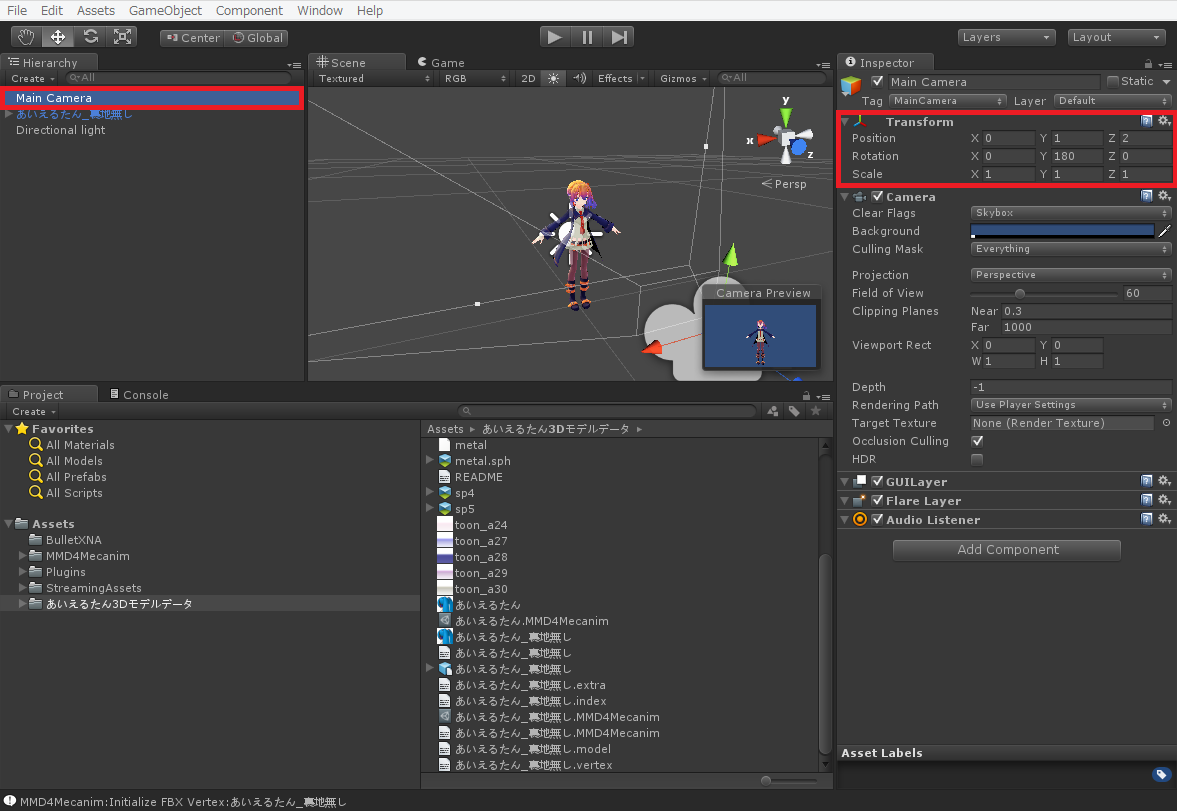Enable the HDR checkbox

pos(977,459)
